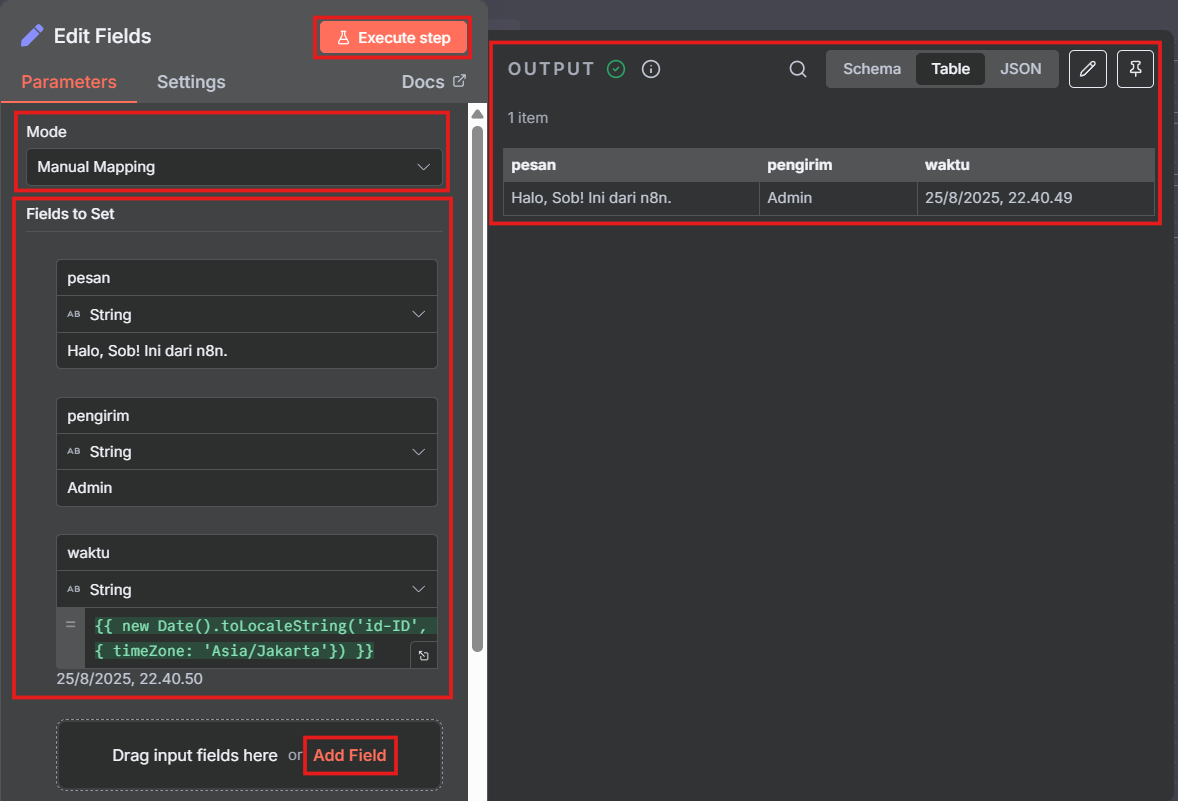
Task: Click the output info circle icon
Action: [x=651, y=69]
